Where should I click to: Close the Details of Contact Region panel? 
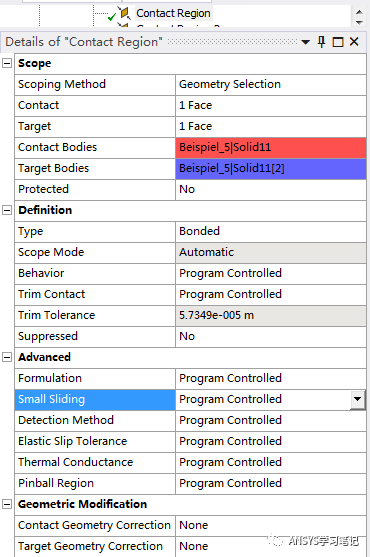coord(354,42)
